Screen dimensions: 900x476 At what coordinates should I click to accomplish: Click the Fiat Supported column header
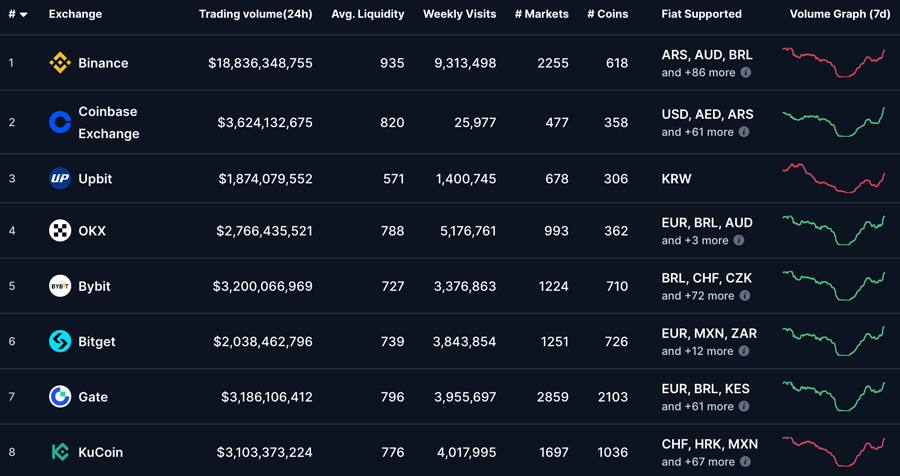click(x=701, y=14)
